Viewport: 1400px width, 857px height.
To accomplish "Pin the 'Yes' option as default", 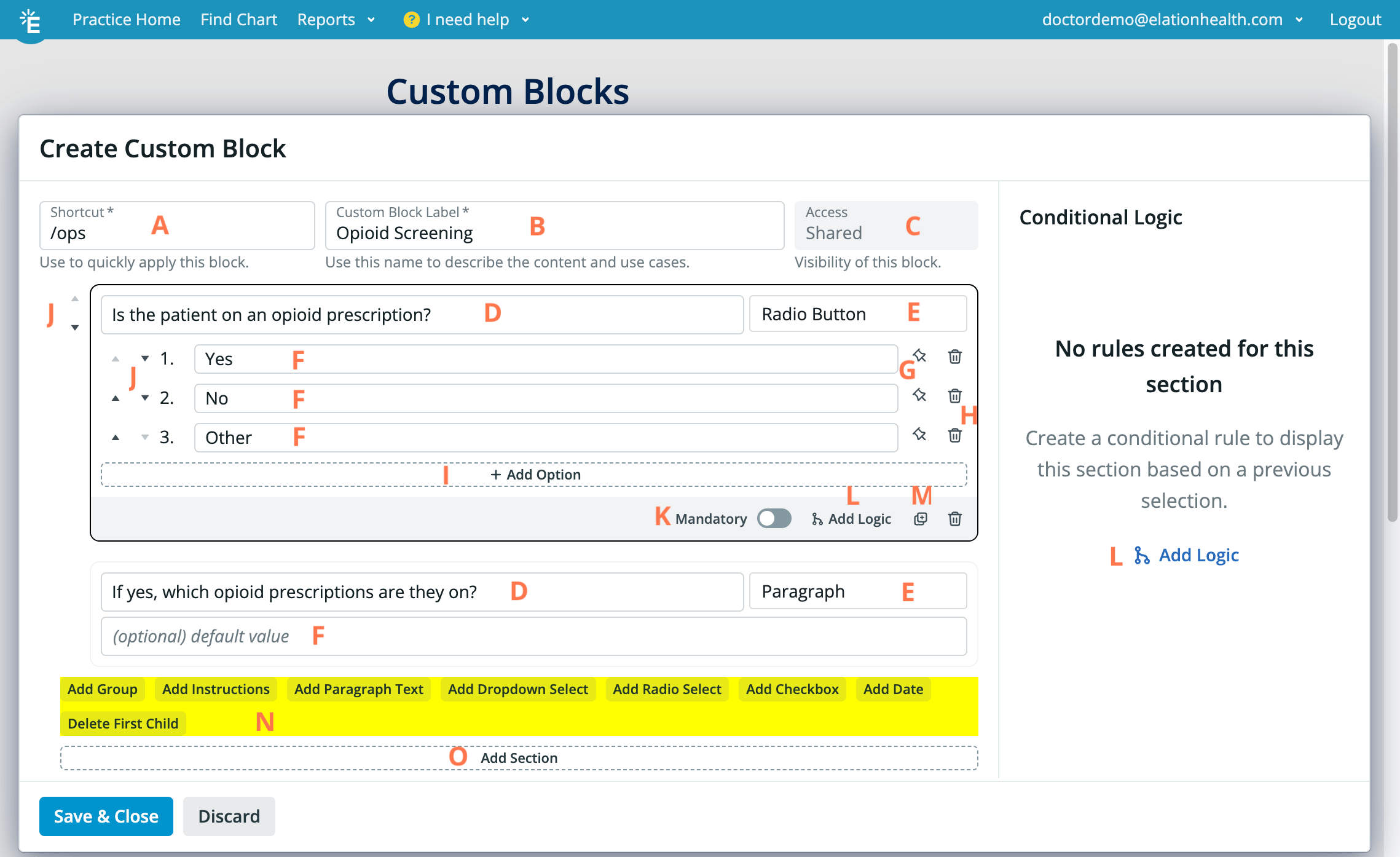I will [x=919, y=355].
